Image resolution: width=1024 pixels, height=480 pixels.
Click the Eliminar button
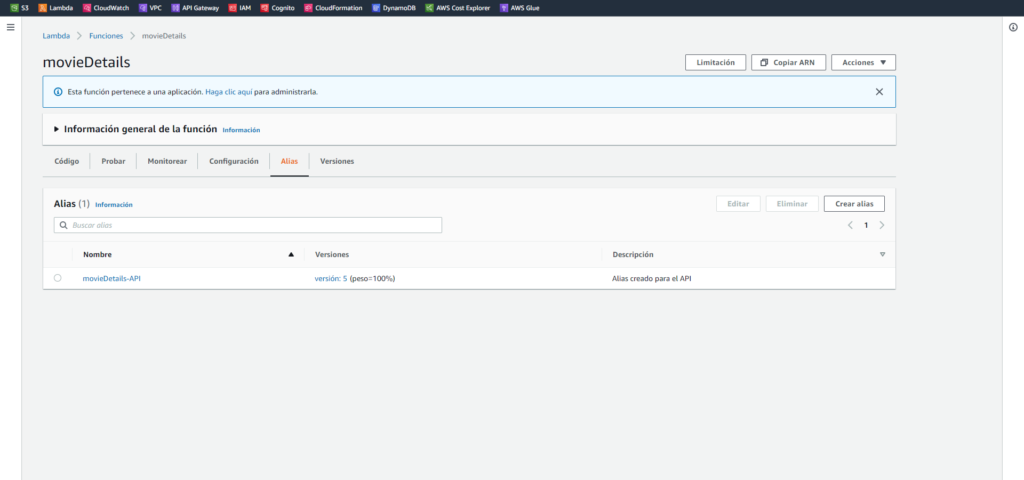(x=792, y=204)
